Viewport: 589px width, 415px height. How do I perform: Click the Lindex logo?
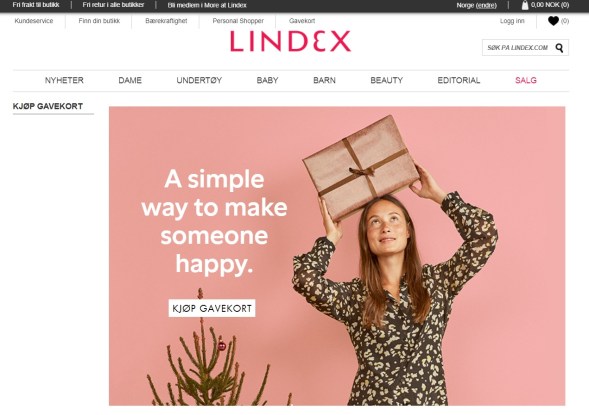pyautogui.click(x=290, y=41)
